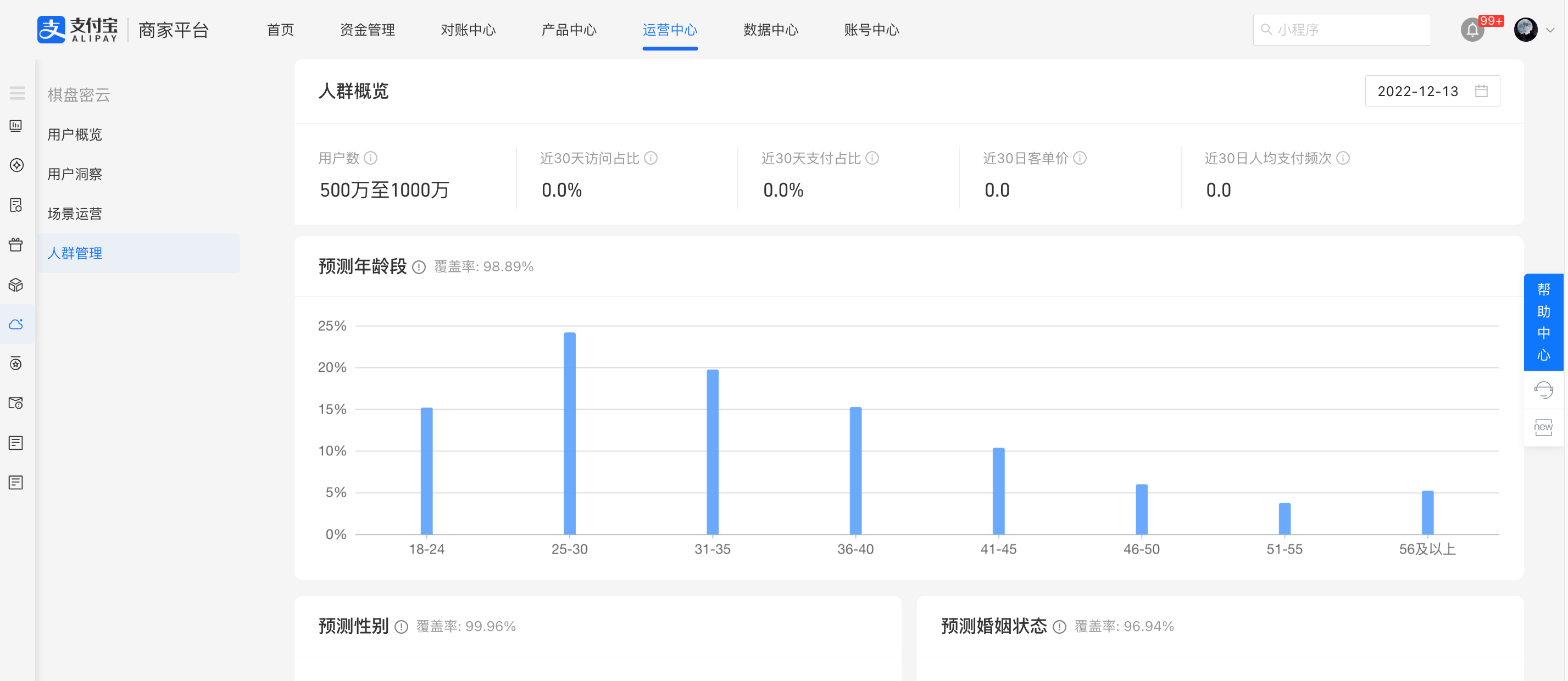This screenshot has height=681, width=1568.
Task: Click the new feature icon on right edge
Action: (1543, 427)
